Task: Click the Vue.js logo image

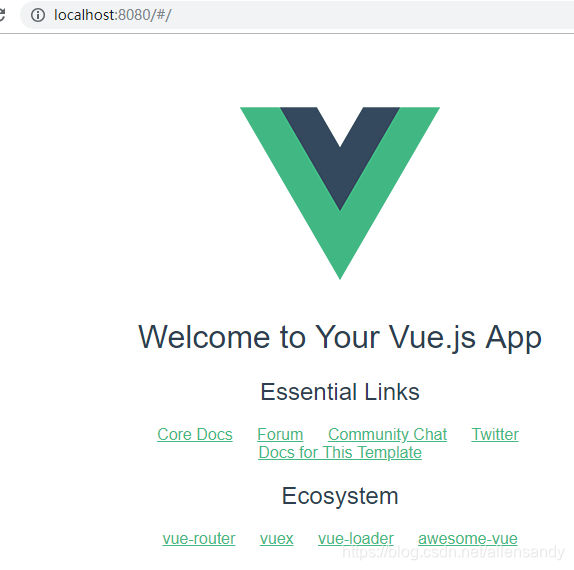Action: [340, 193]
